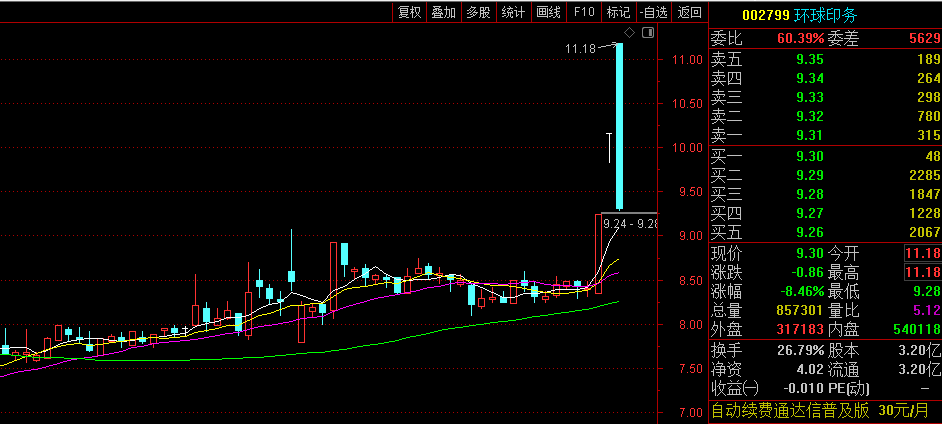Select the 画线 drawing tool
This screenshot has width=942, height=424.
[x=548, y=12]
